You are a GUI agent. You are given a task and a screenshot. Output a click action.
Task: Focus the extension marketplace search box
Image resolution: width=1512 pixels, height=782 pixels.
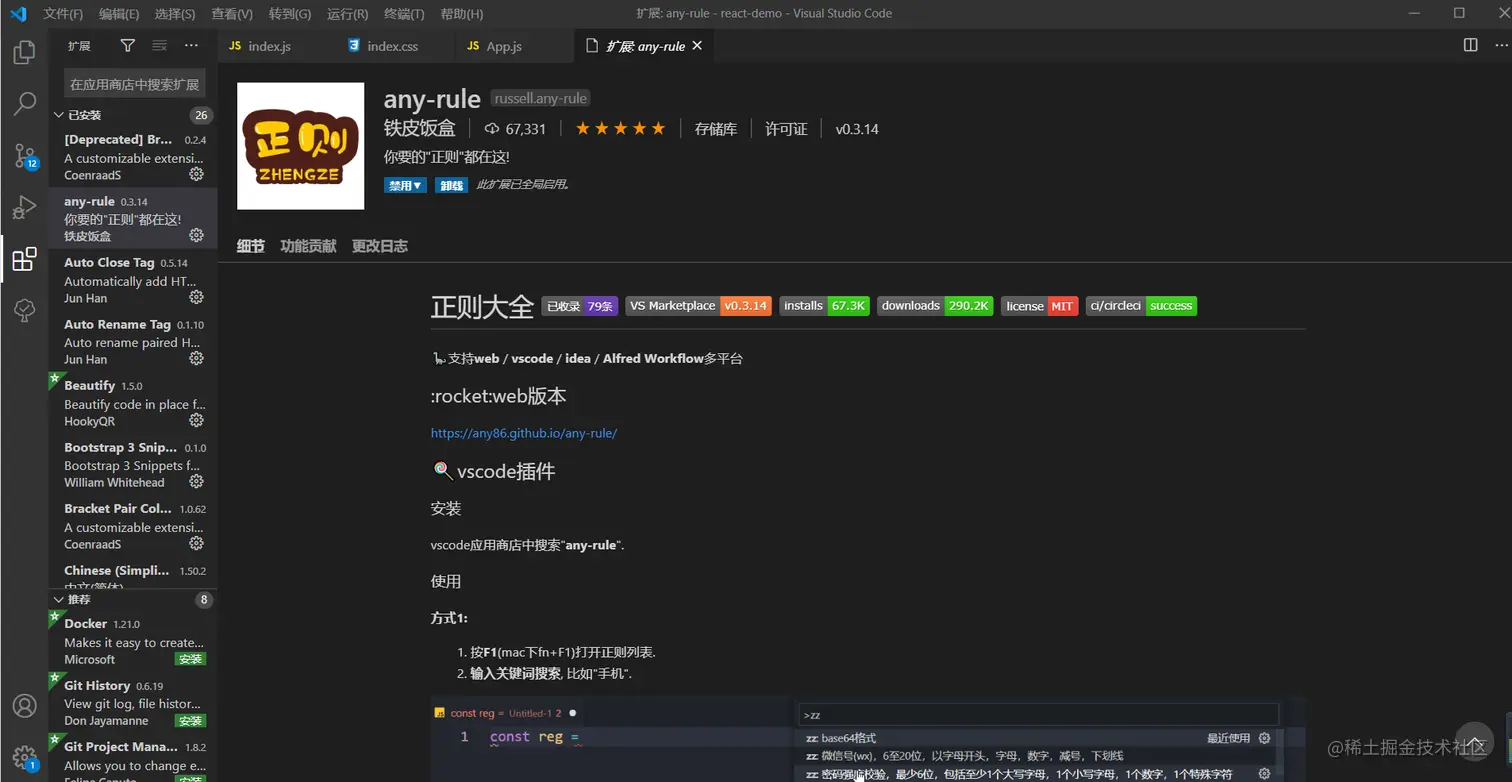coord(134,84)
